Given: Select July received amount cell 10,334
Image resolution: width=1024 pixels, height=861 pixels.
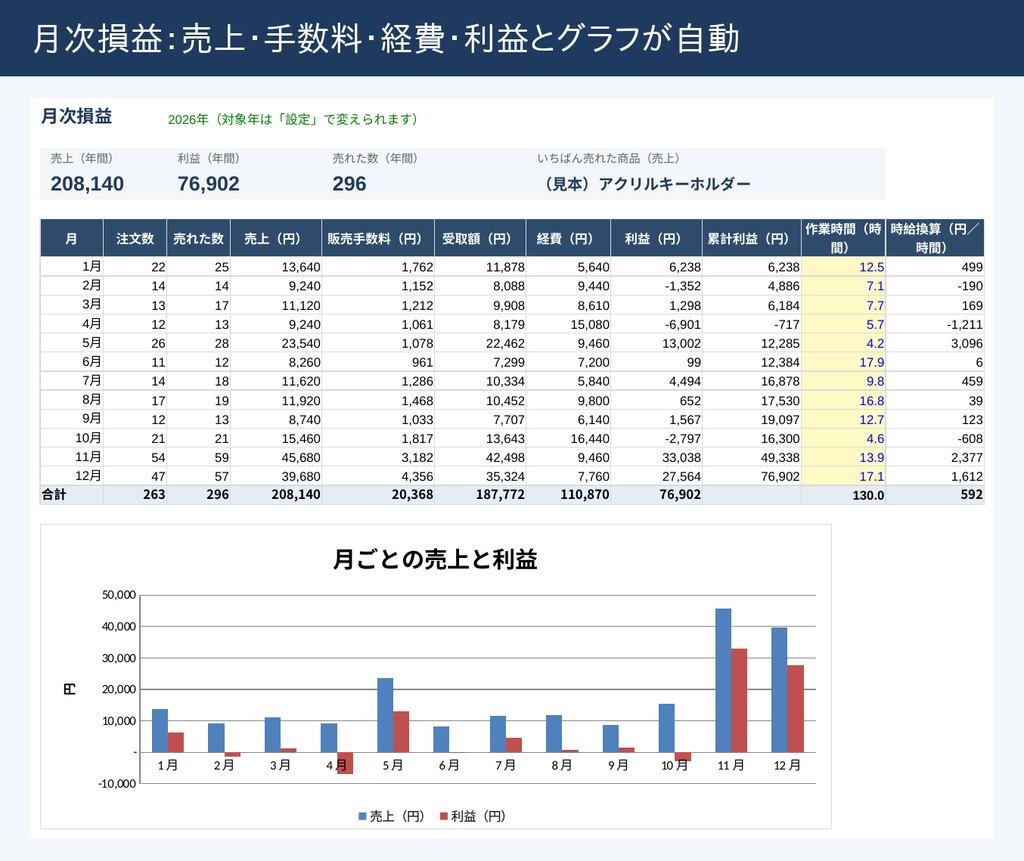Looking at the screenshot, I should tap(480, 381).
